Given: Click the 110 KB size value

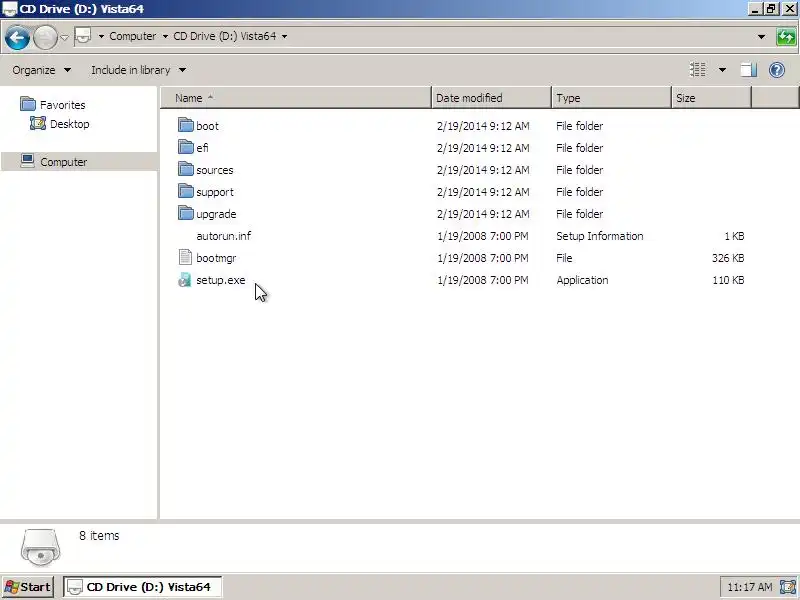Looking at the screenshot, I should tap(728, 280).
